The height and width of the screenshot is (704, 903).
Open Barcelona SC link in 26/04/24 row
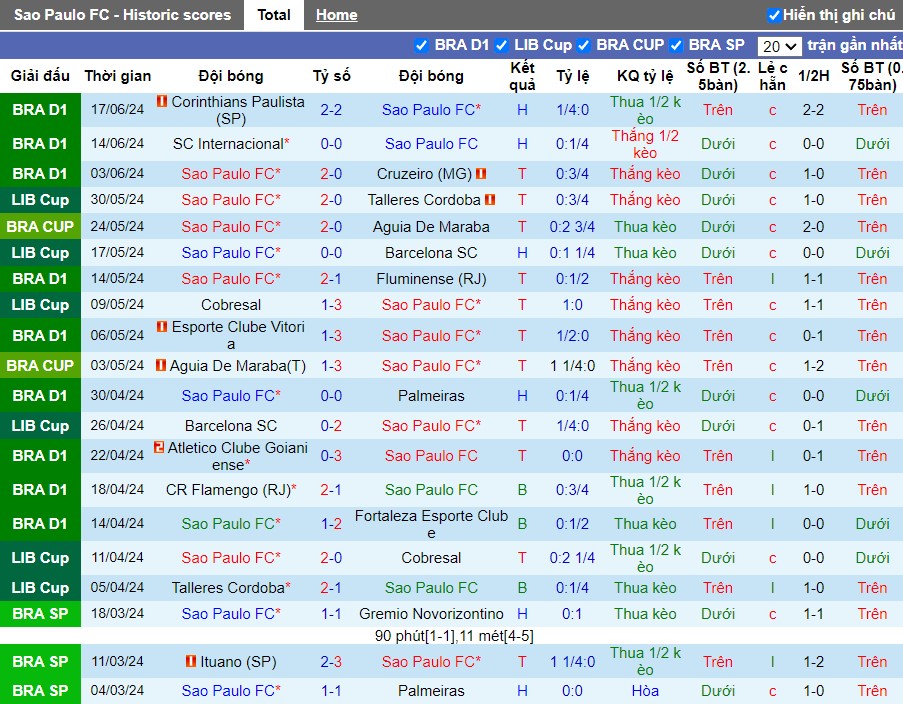[x=231, y=426]
